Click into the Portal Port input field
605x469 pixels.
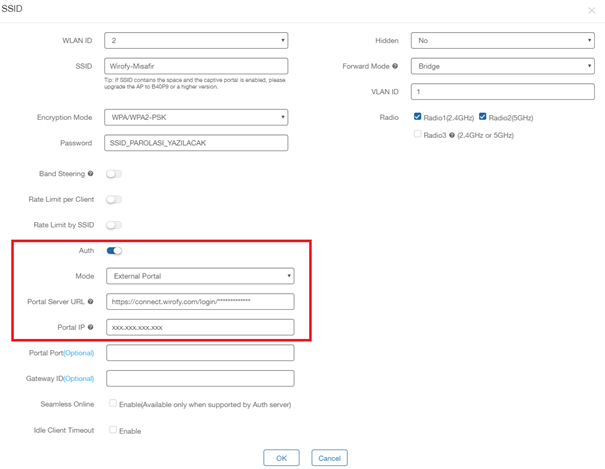coord(200,353)
